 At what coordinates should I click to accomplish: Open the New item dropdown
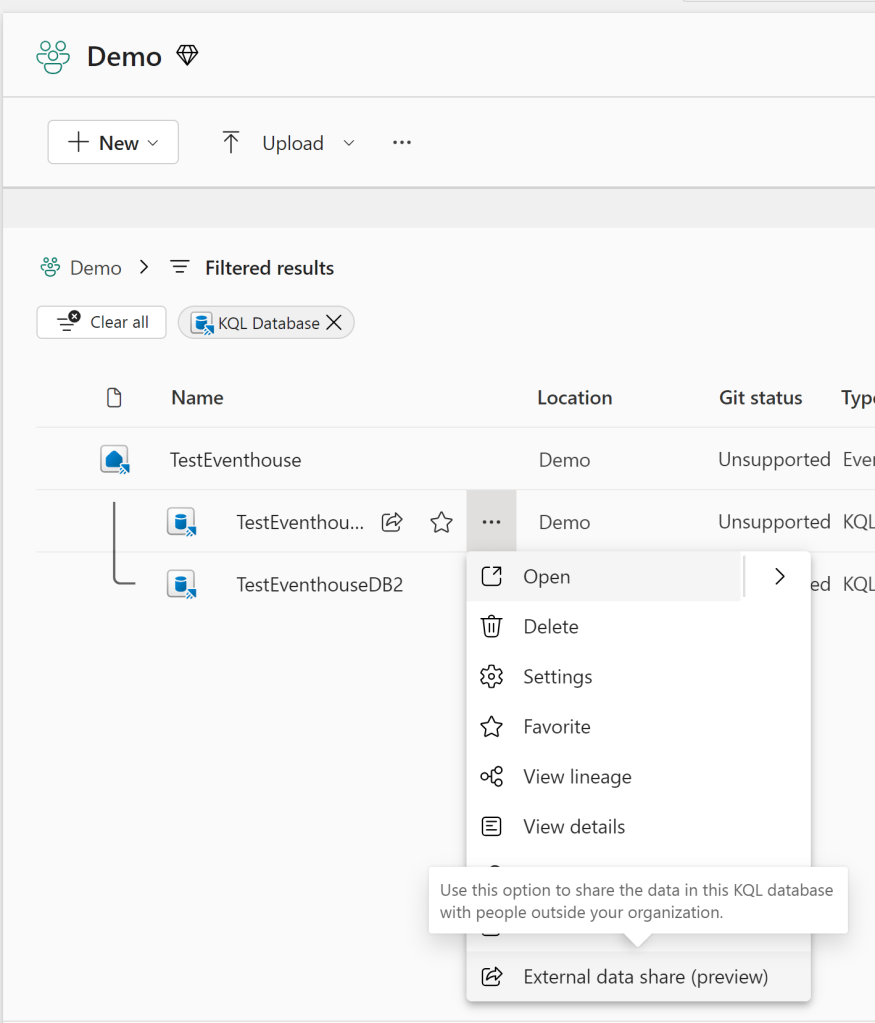click(113, 142)
